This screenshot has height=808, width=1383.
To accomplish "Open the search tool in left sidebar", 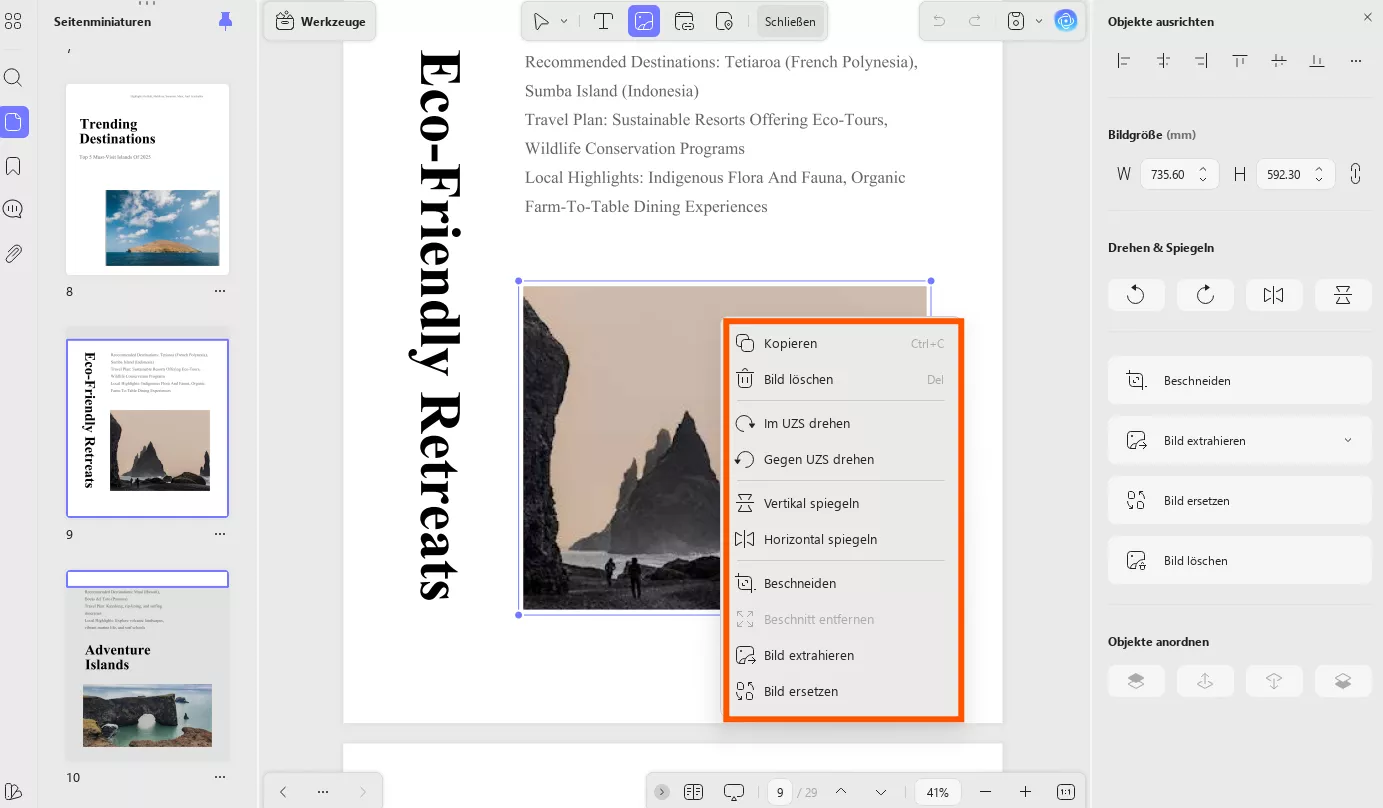I will point(13,78).
